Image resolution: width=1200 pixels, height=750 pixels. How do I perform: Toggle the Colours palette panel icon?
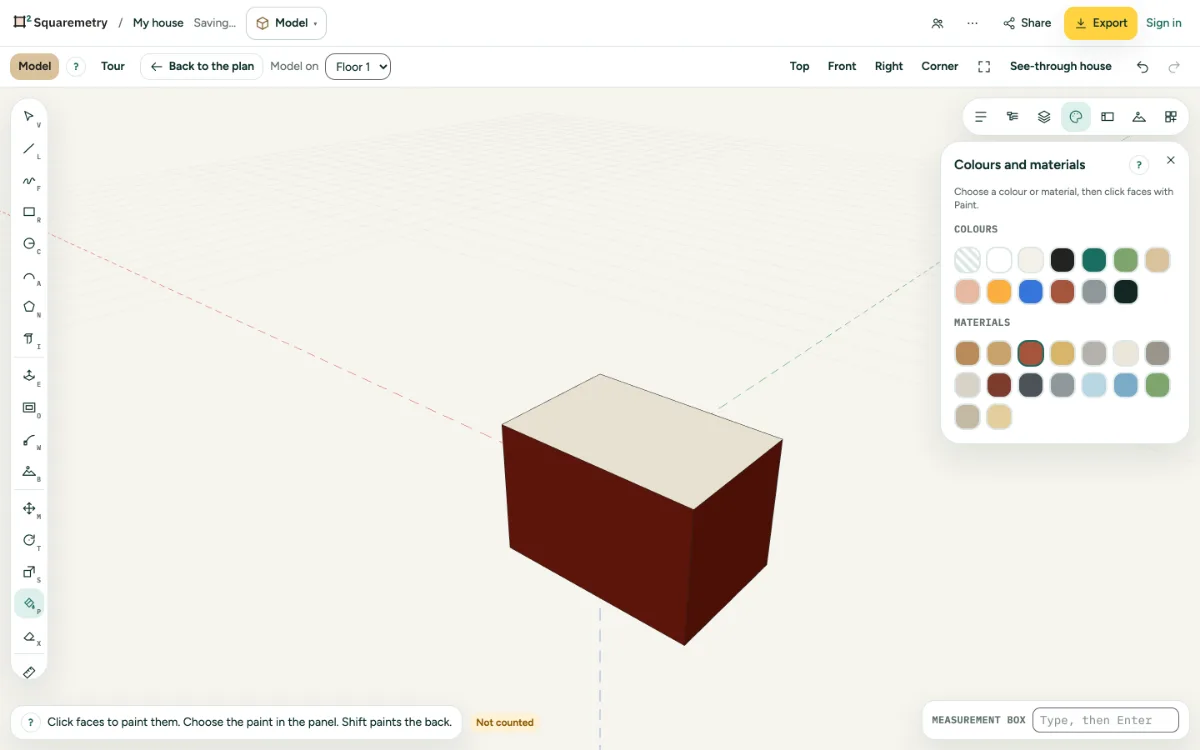pos(1076,117)
